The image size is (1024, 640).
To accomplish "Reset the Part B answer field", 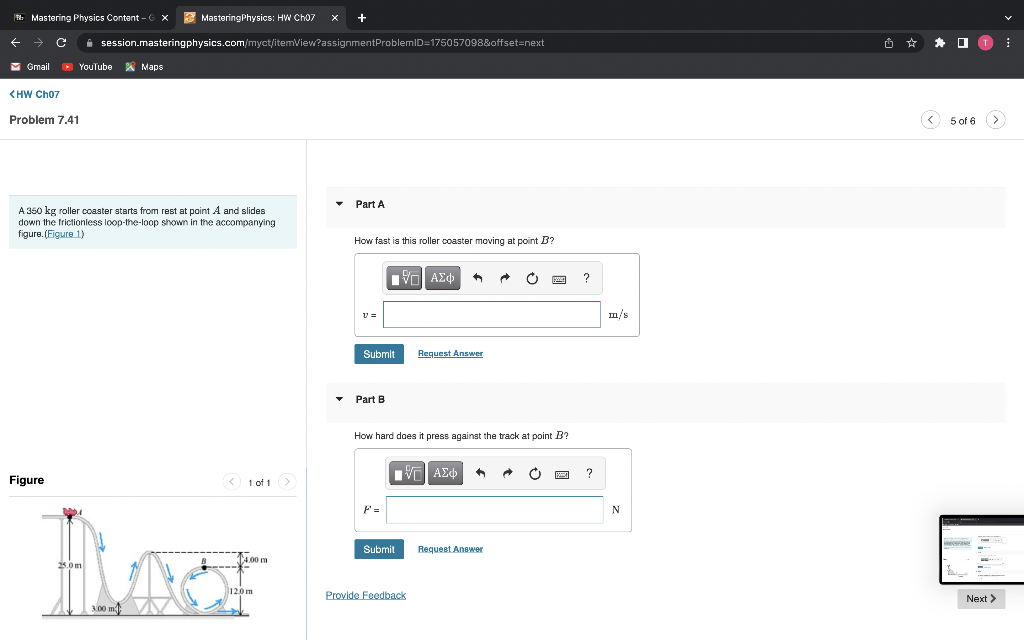I will (x=535, y=473).
